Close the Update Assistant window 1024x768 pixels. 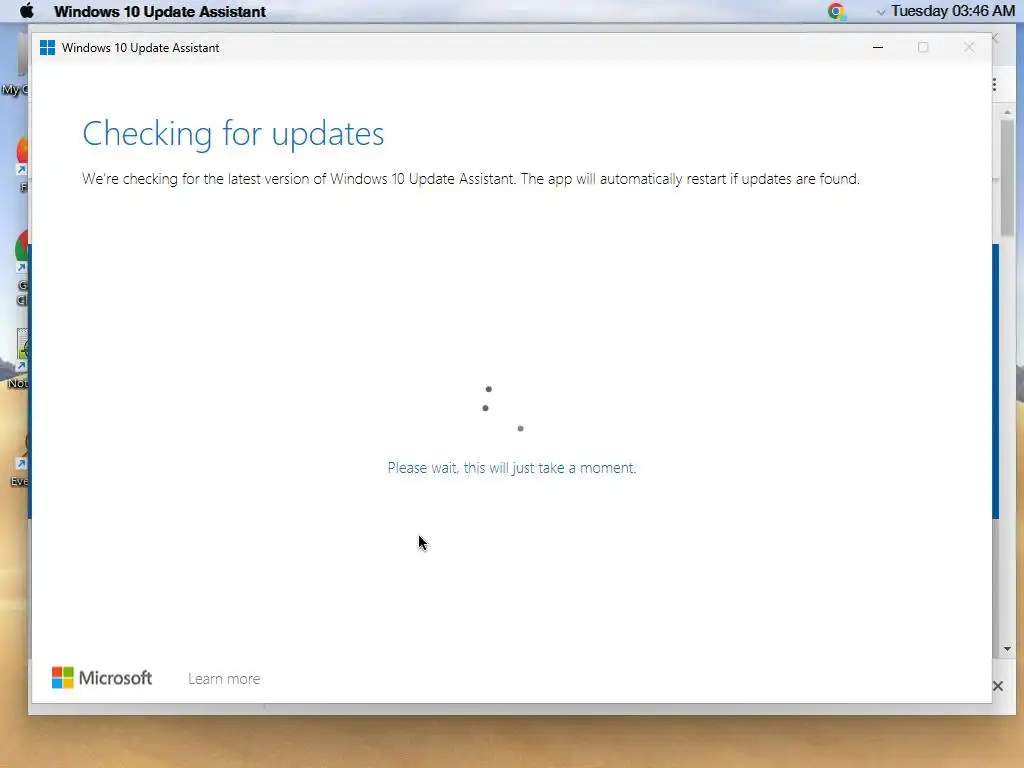pyautogui.click(x=968, y=47)
